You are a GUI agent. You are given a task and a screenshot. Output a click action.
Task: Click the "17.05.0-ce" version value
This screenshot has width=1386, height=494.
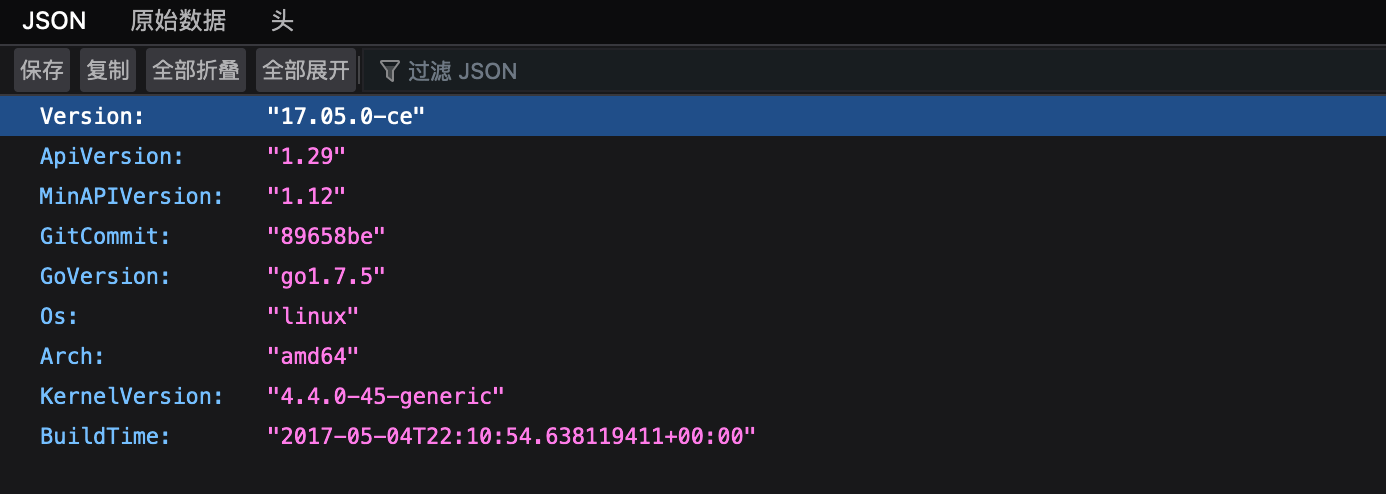pos(346,116)
